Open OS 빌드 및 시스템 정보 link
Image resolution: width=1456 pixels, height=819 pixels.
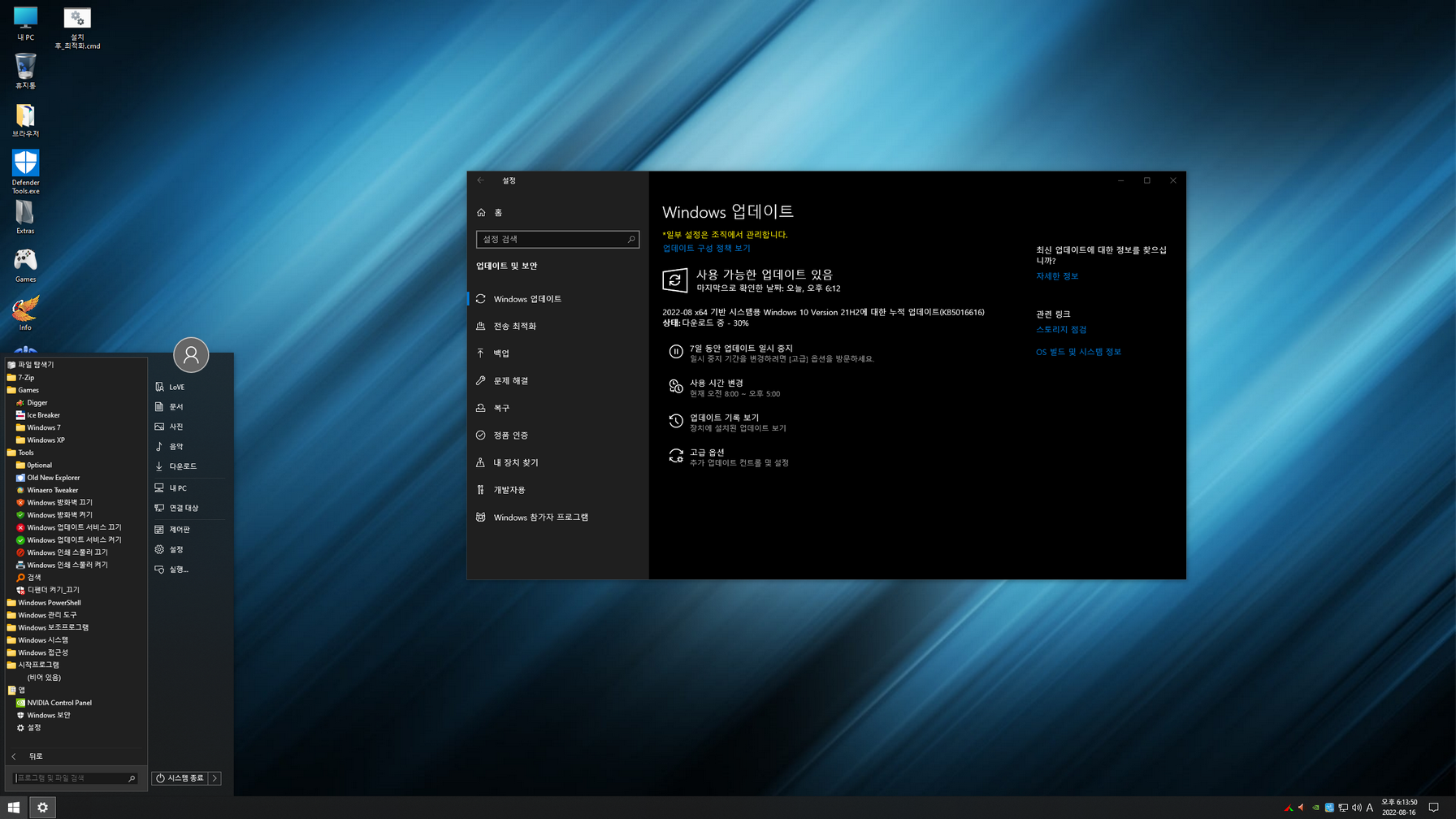pyautogui.click(x=1078, y=352)
